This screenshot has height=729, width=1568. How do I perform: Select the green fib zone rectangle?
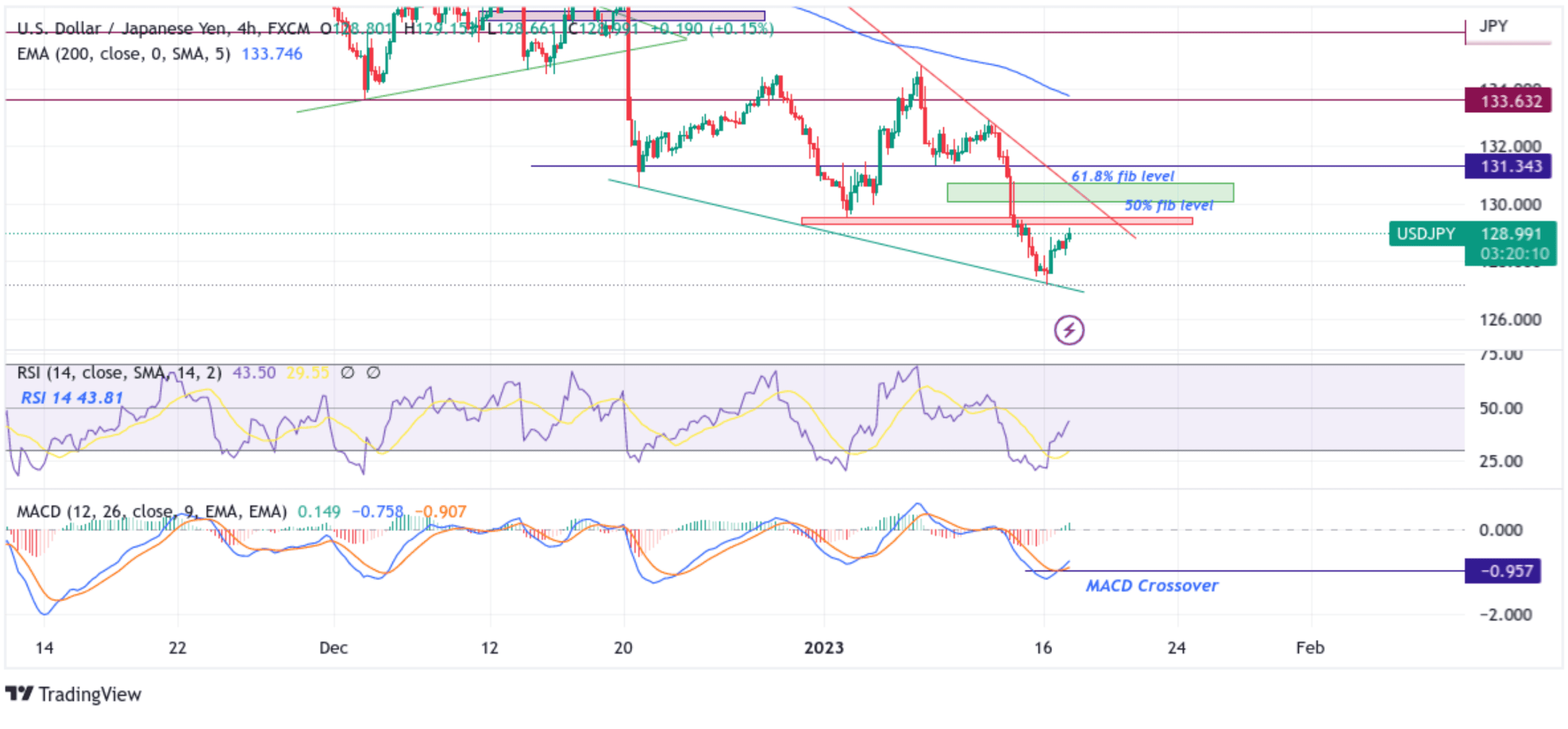pyautogui.click(x=1090, y=192)
